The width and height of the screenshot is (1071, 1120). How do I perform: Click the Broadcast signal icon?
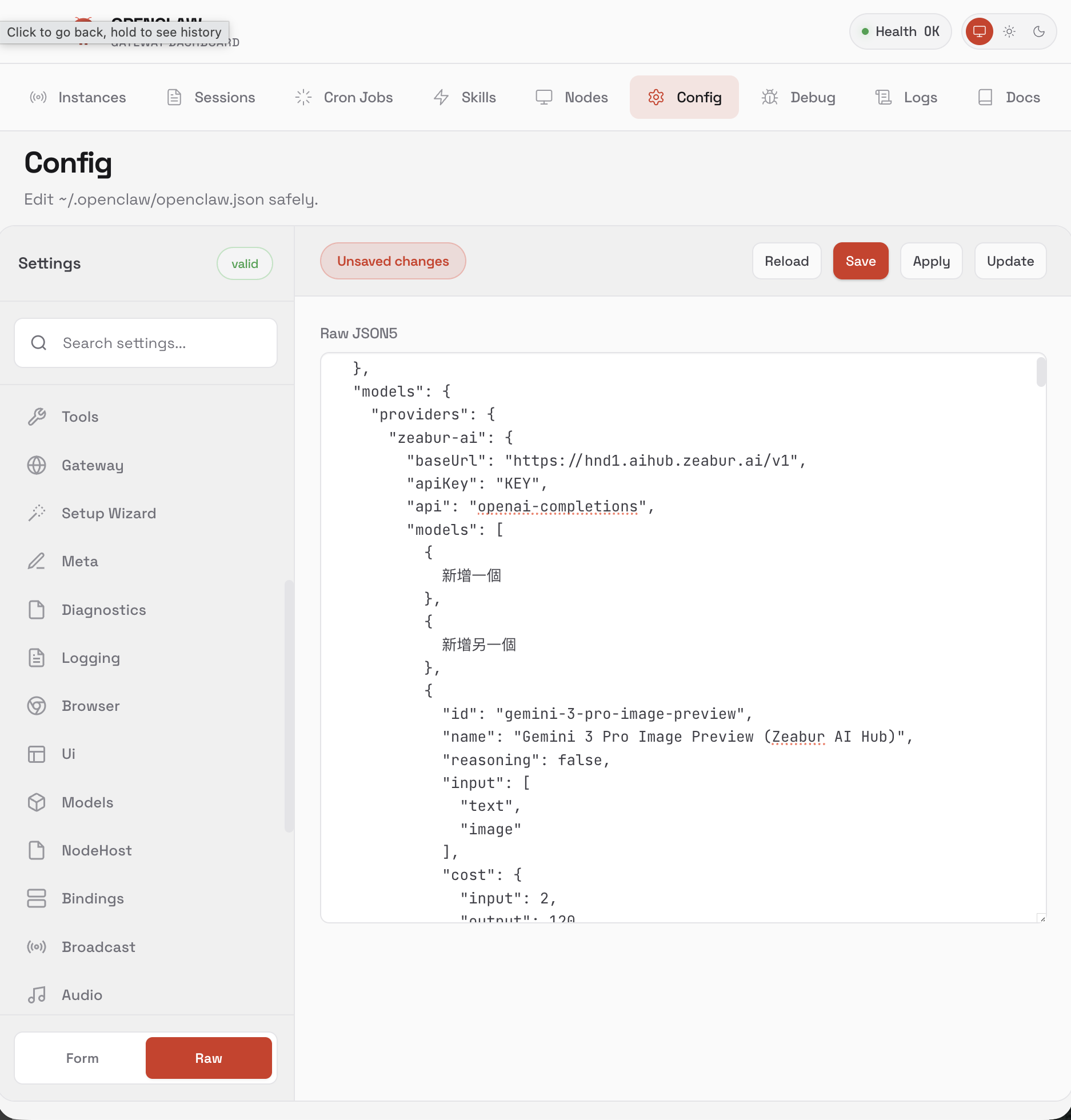[37, 947]
